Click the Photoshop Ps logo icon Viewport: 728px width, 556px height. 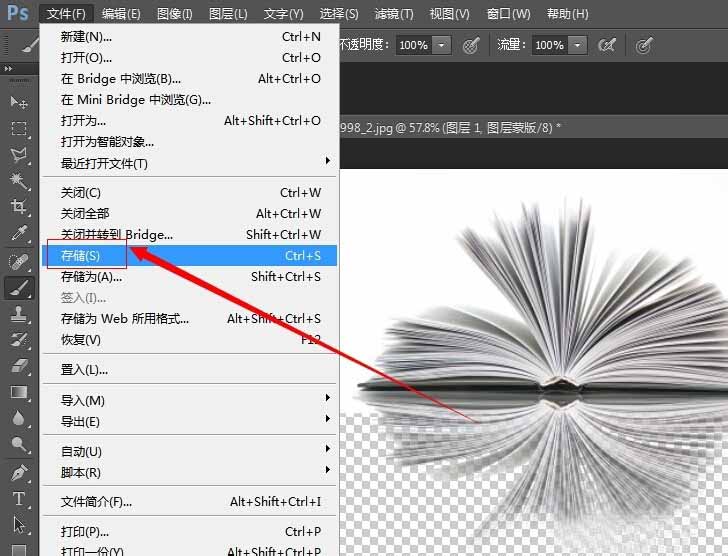[18, 13]
